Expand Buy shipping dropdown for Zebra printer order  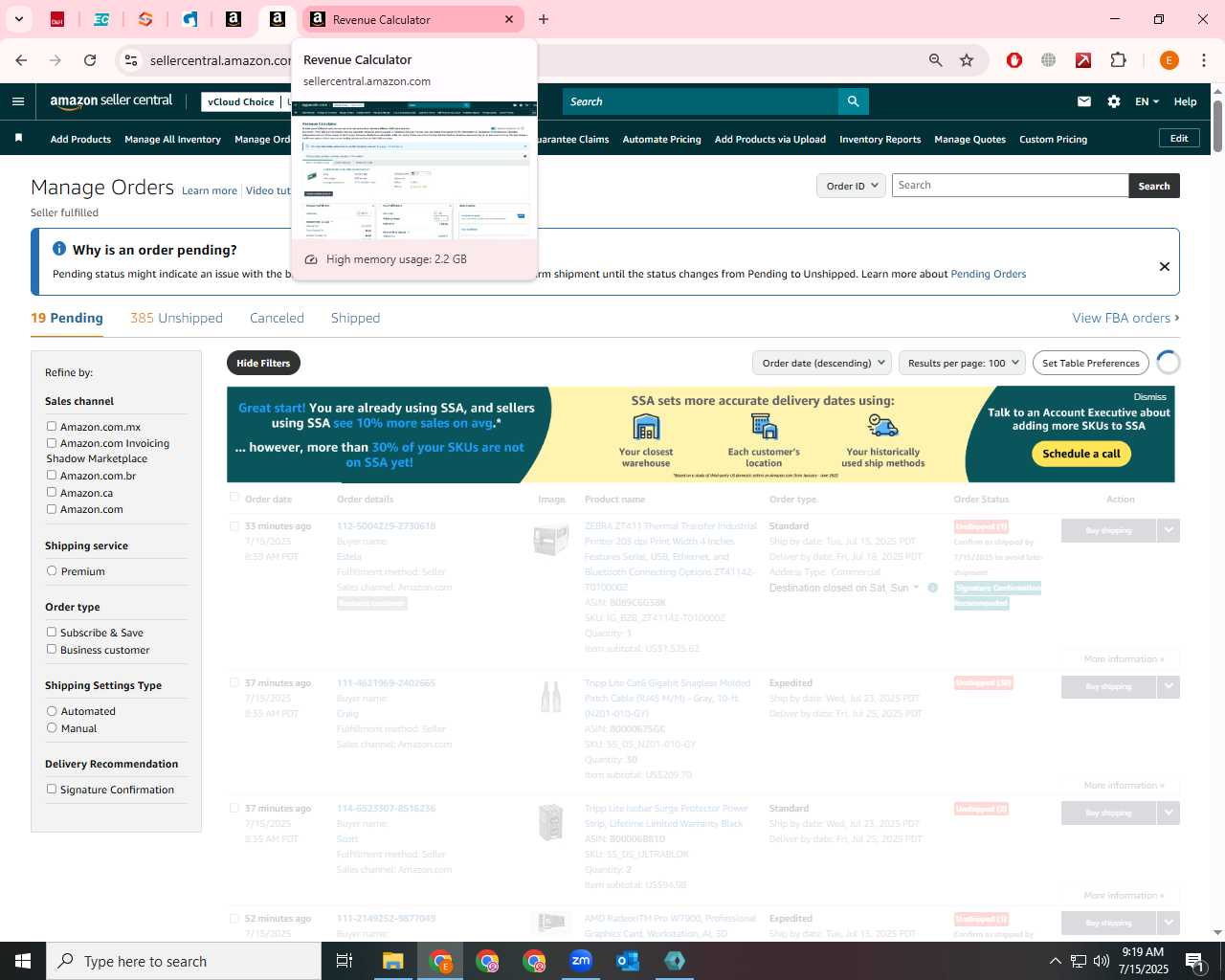point(1168,530)
